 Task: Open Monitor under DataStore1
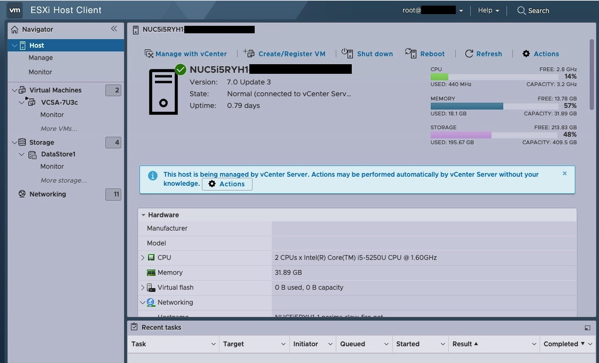52,167
